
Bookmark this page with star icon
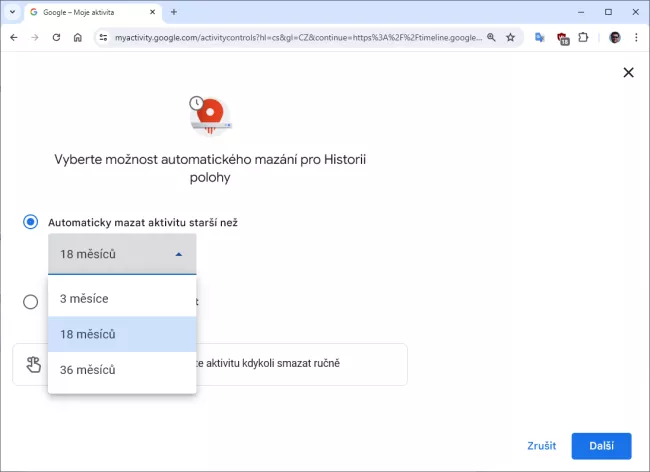510,37
